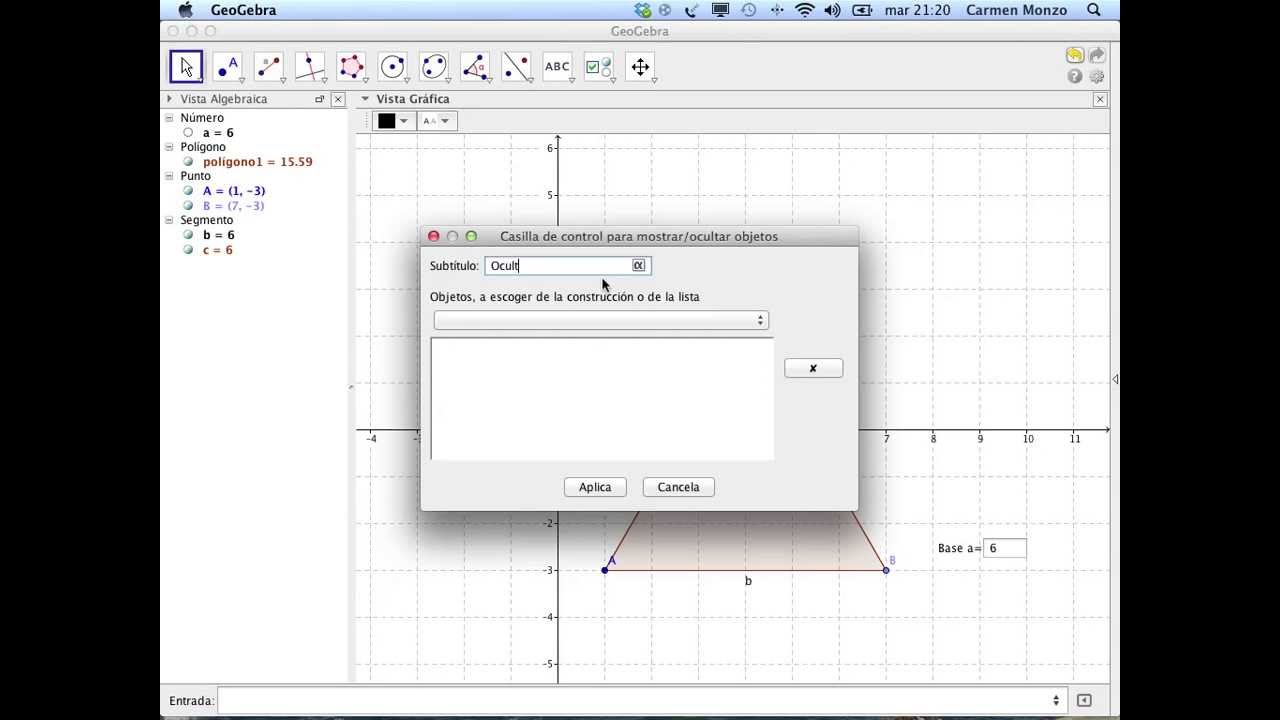Collapse the Punto group
This screenshot has width=1280, height=720.
(169, 176)
